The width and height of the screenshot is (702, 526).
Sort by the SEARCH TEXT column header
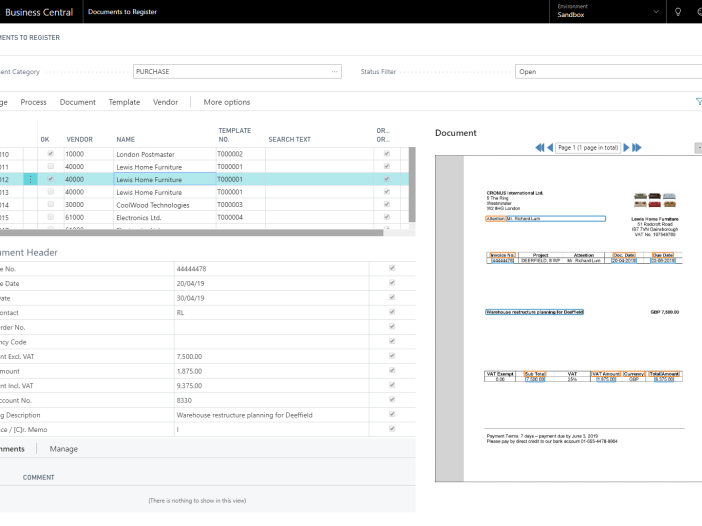290,140
